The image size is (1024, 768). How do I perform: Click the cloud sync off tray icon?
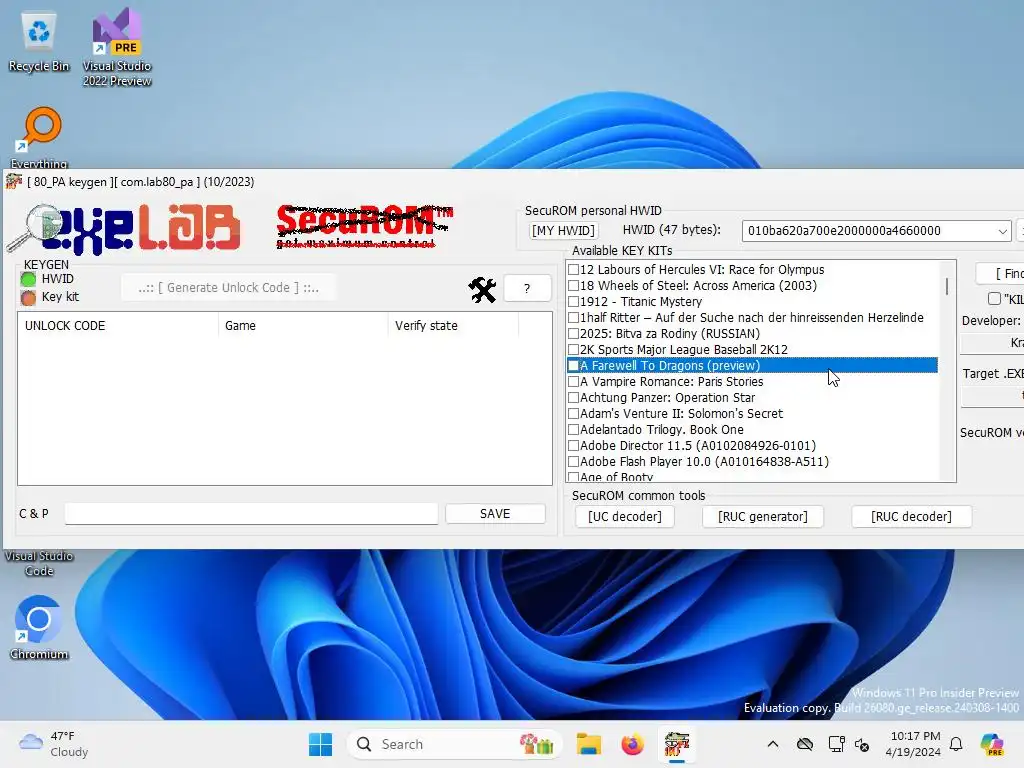(805, 744)
